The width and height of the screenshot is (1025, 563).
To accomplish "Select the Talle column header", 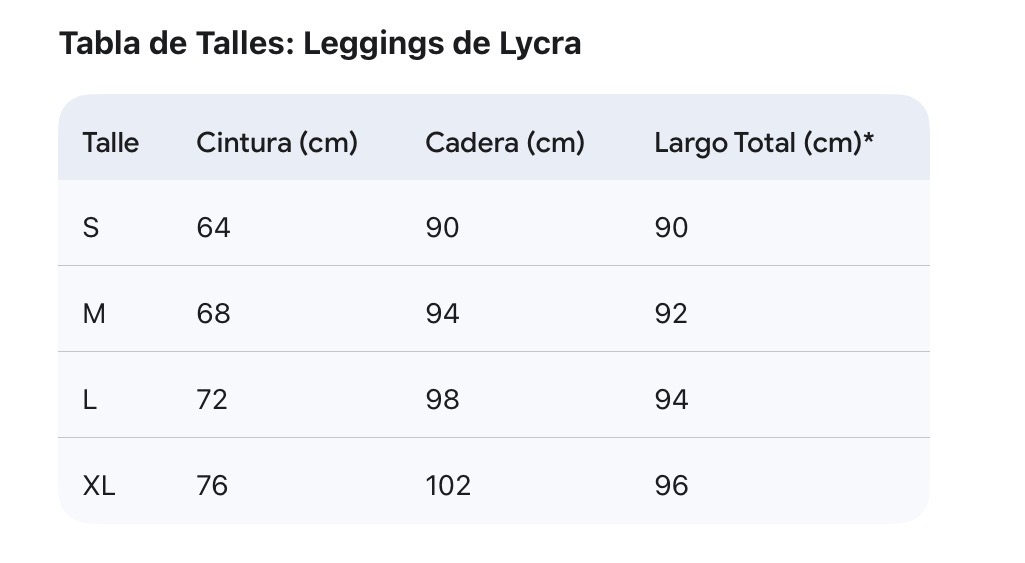I will 111,142.
